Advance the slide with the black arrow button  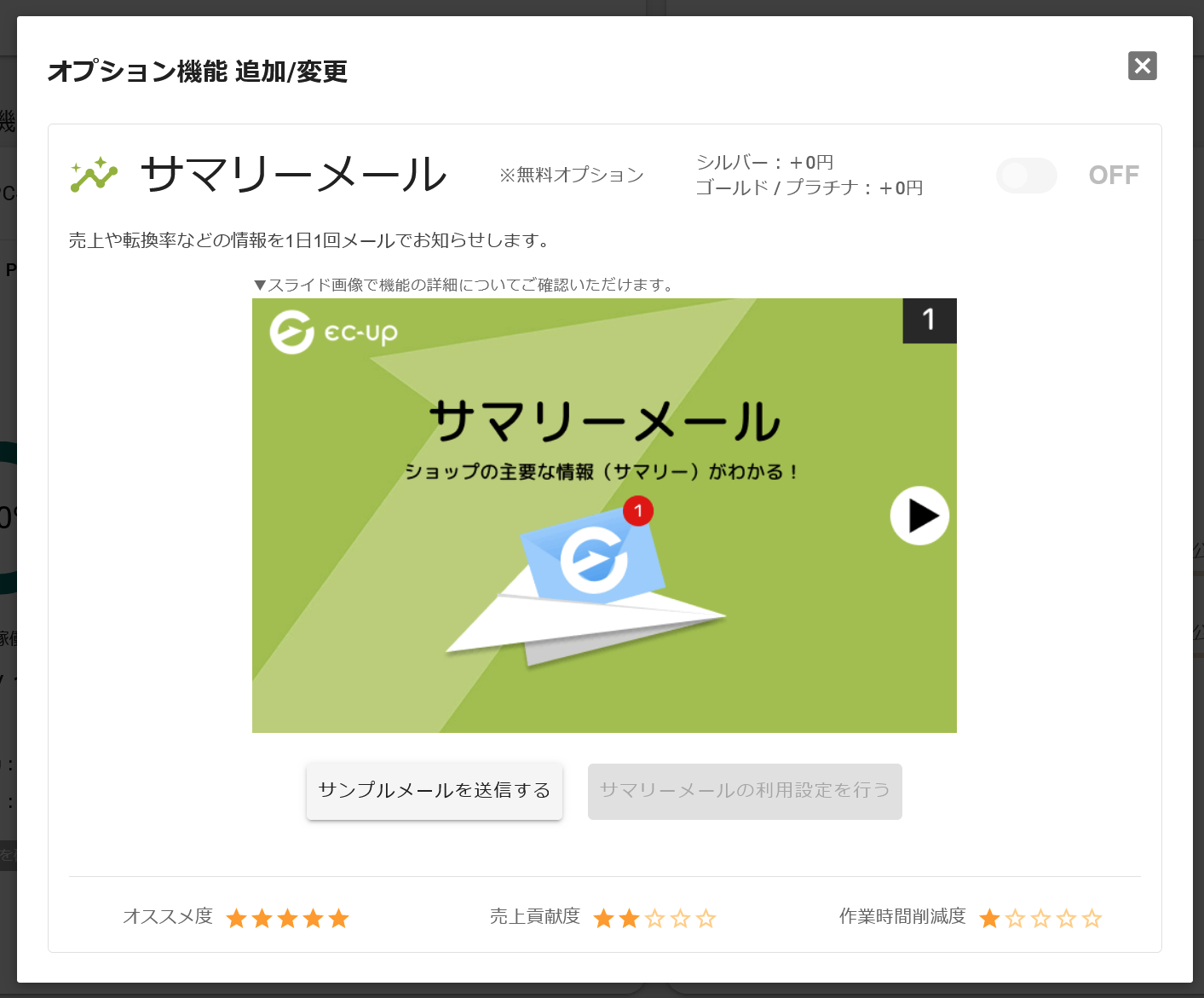pyautogui.click(x=919, y=516)
